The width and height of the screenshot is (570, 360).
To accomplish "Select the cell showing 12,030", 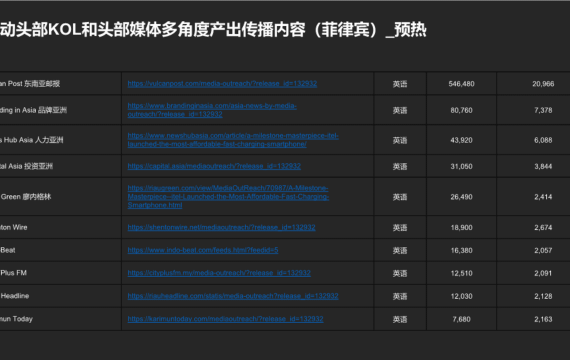I will pyautogui.click(x=461, y=296).
